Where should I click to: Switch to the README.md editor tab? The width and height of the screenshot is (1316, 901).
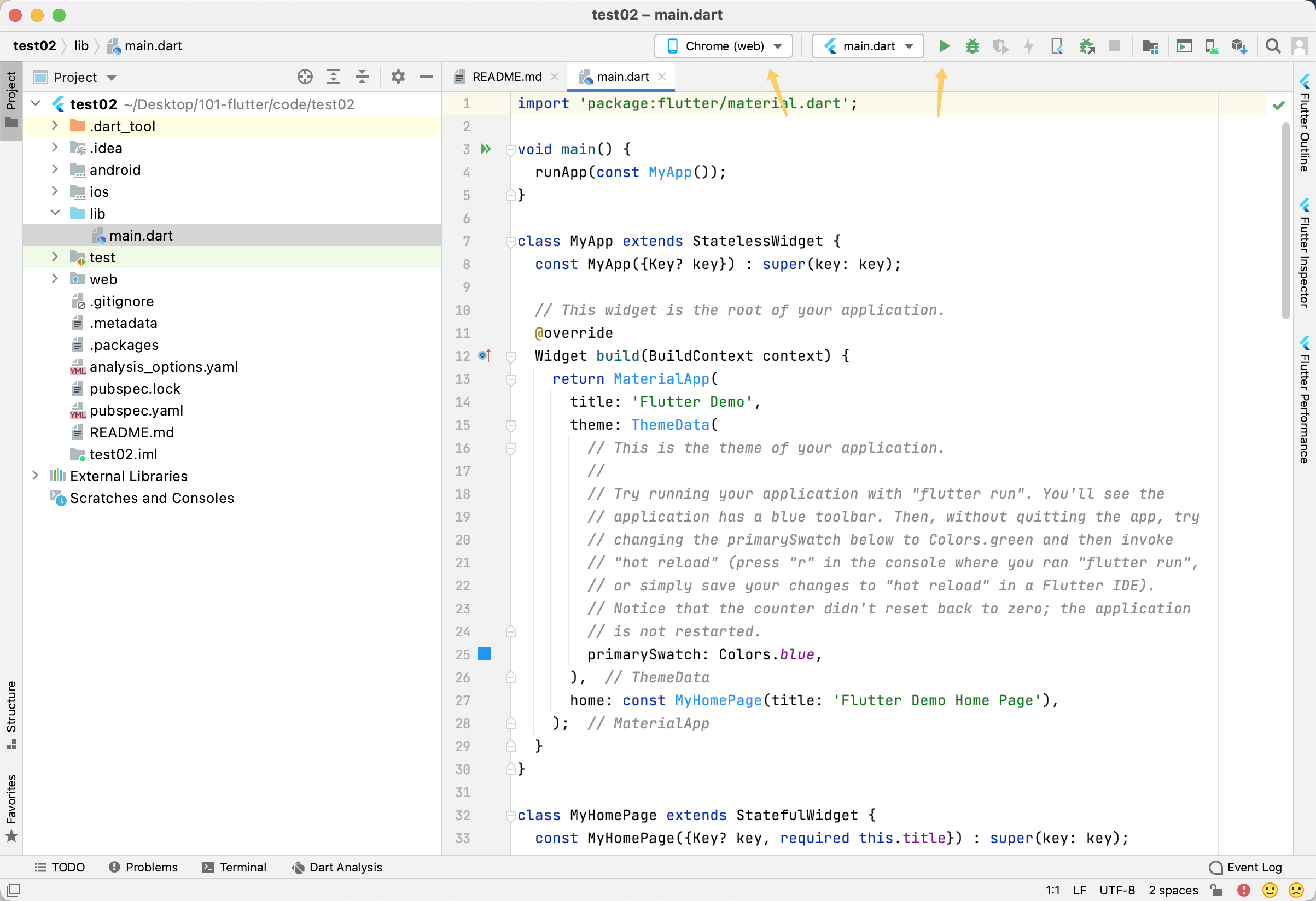pyautogui.click(x=506, y=77)
